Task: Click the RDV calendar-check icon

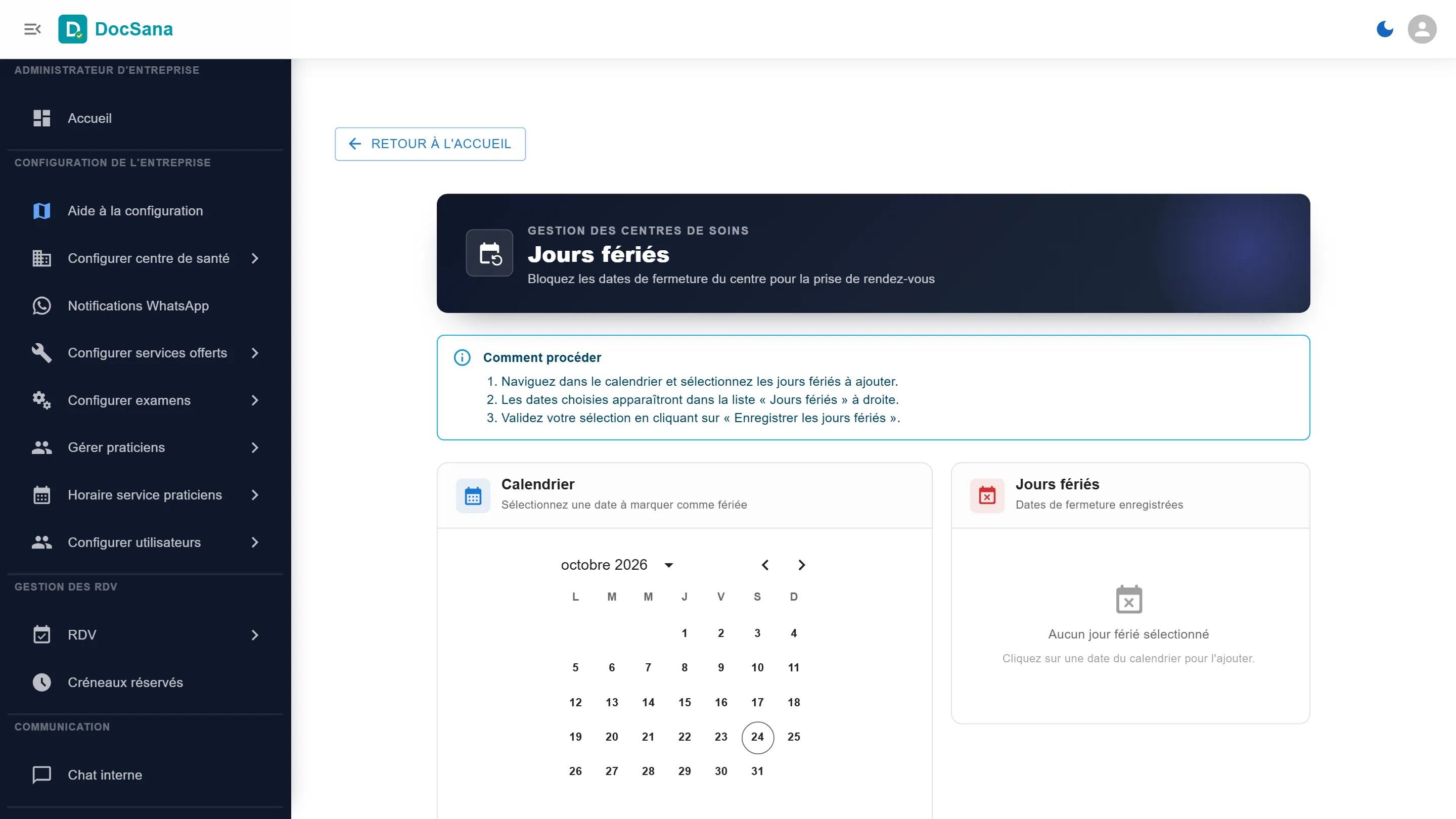Action: click(x=42, y=635)
